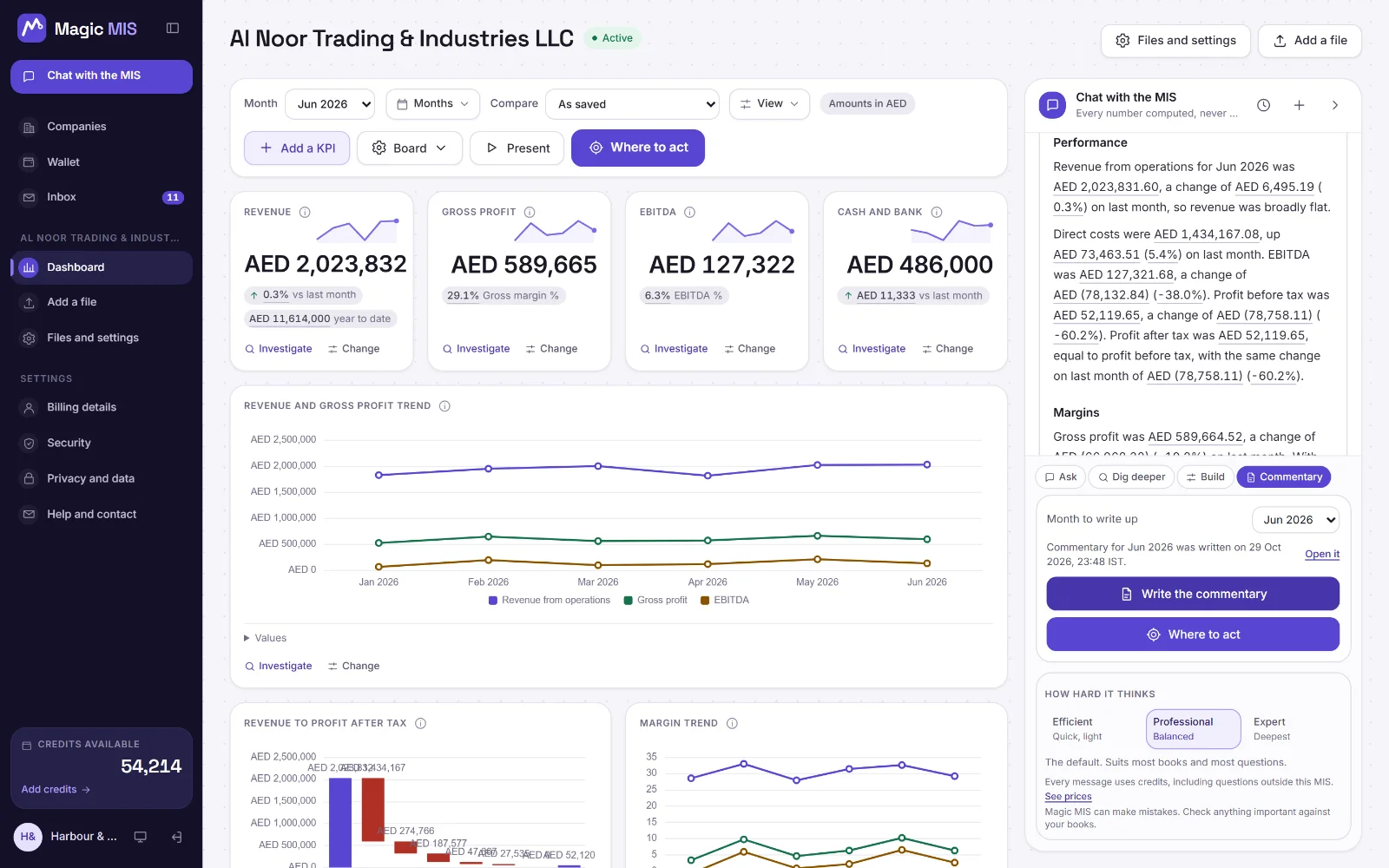Open the Cash and Bank info icon
Viewport: 1389px width, 868px height.
pyautogui.click(x=937, y=212)
